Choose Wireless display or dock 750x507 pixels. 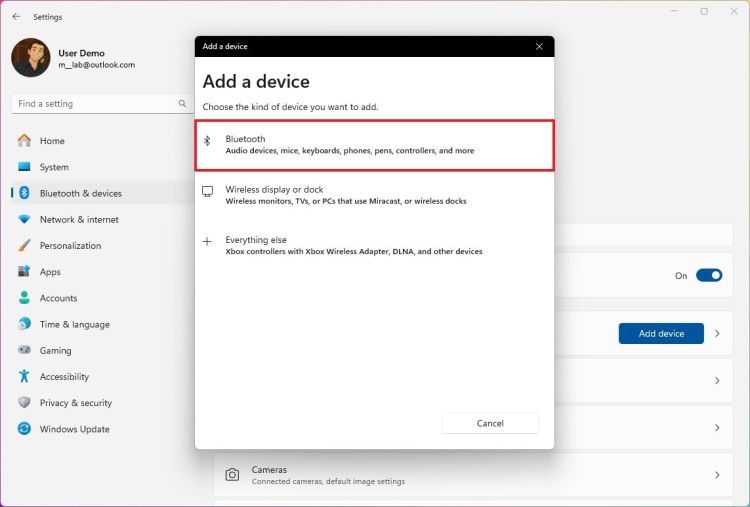(374, 195)
